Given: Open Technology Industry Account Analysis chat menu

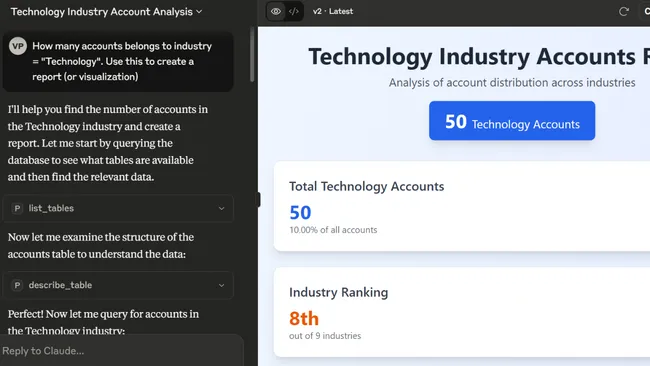Looking at the screenshot, I should pyautogui.click(x=107, y=12).
